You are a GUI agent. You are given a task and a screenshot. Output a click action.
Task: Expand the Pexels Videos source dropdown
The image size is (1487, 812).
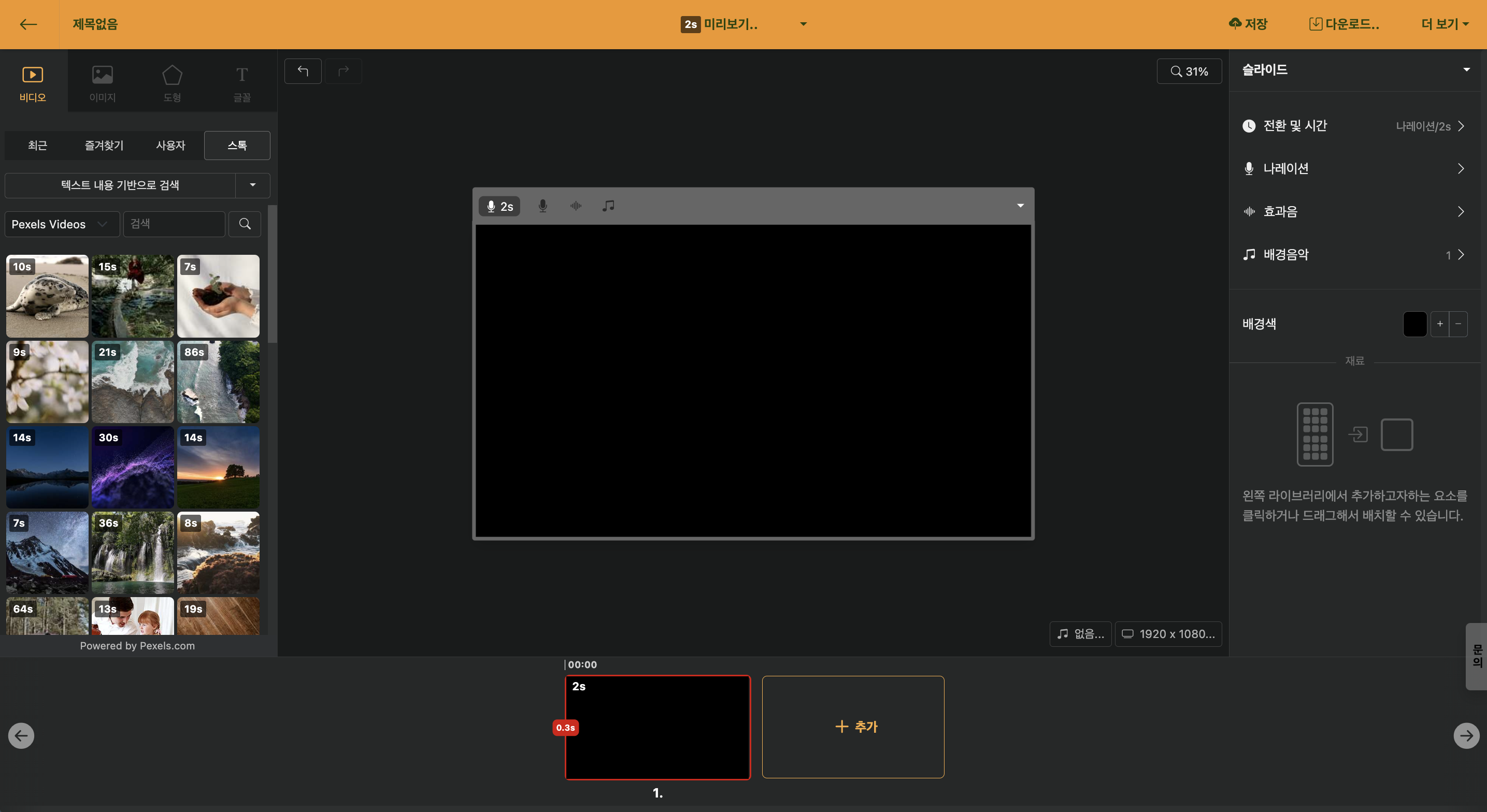[61, 224]
